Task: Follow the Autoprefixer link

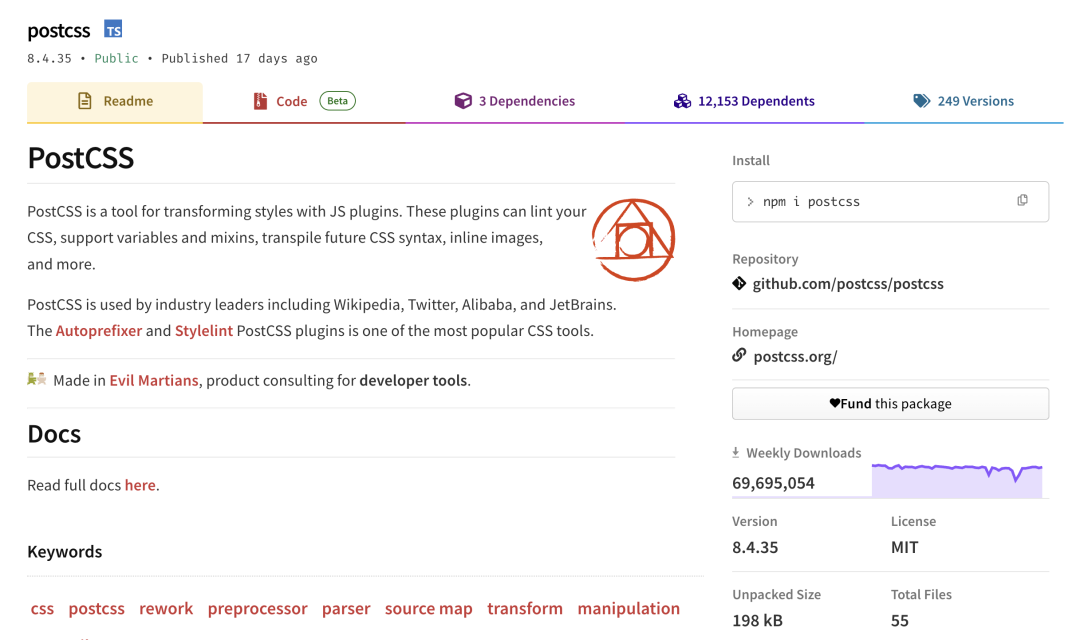Action: 99,331
